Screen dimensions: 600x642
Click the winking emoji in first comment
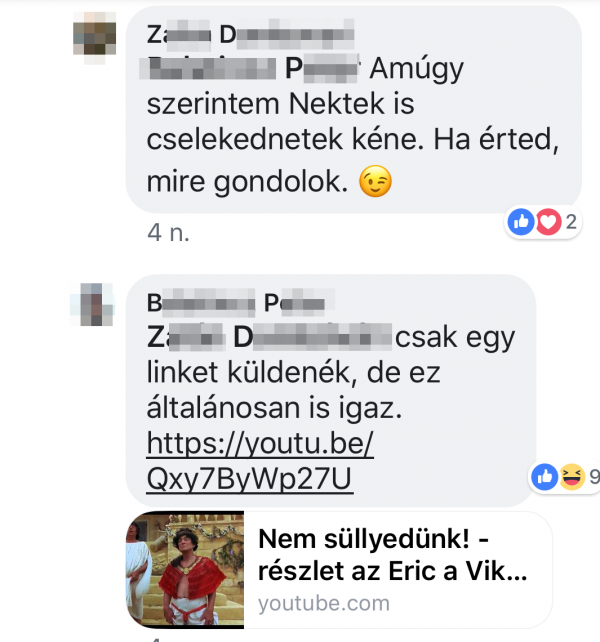click(x=375, y=181)
